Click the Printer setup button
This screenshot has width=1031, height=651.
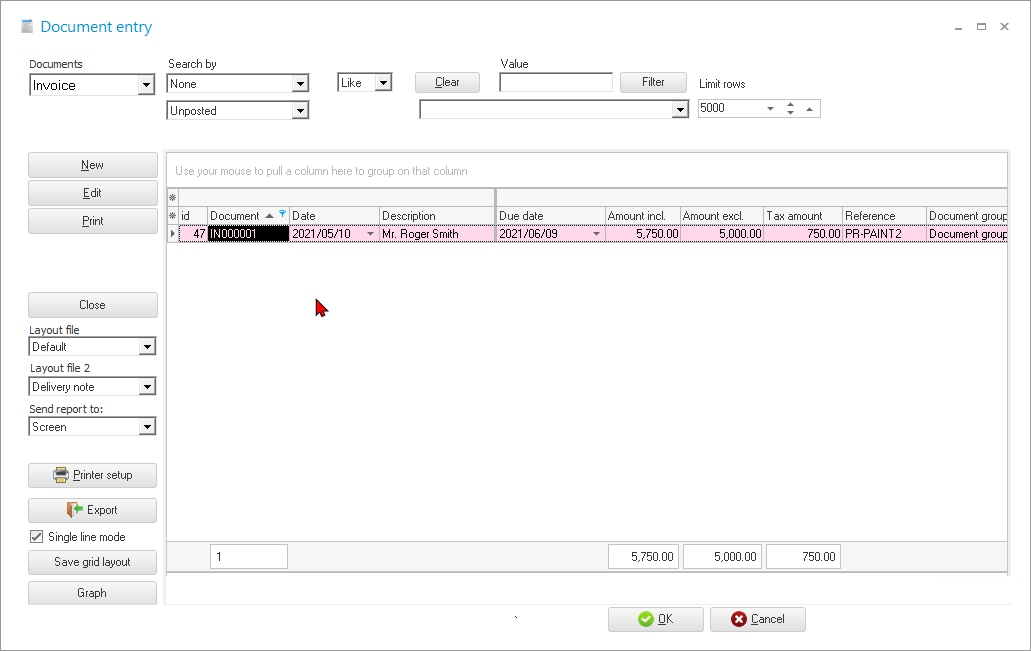tap(92, 475)
